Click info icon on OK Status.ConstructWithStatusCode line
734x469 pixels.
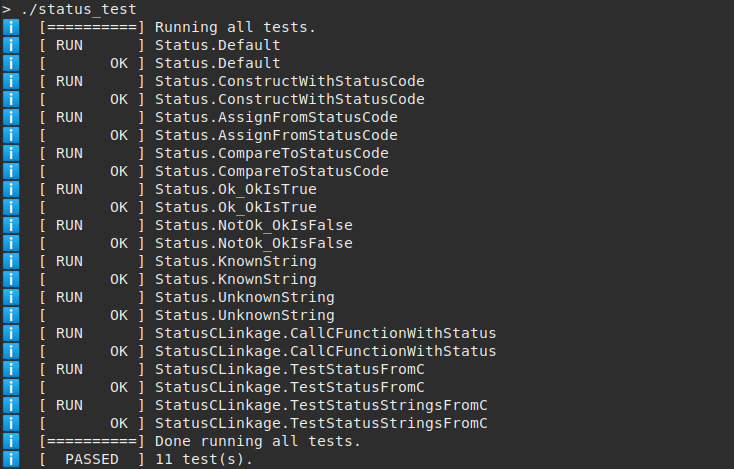(x=12, y=99)
